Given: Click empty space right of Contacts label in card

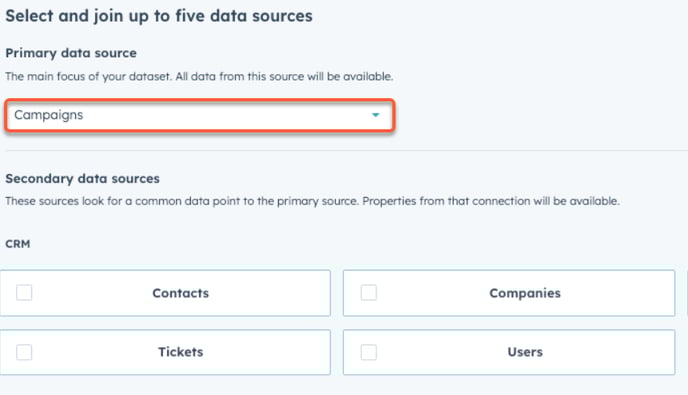Looking at the screenshot, I should [x=268, y=293].
